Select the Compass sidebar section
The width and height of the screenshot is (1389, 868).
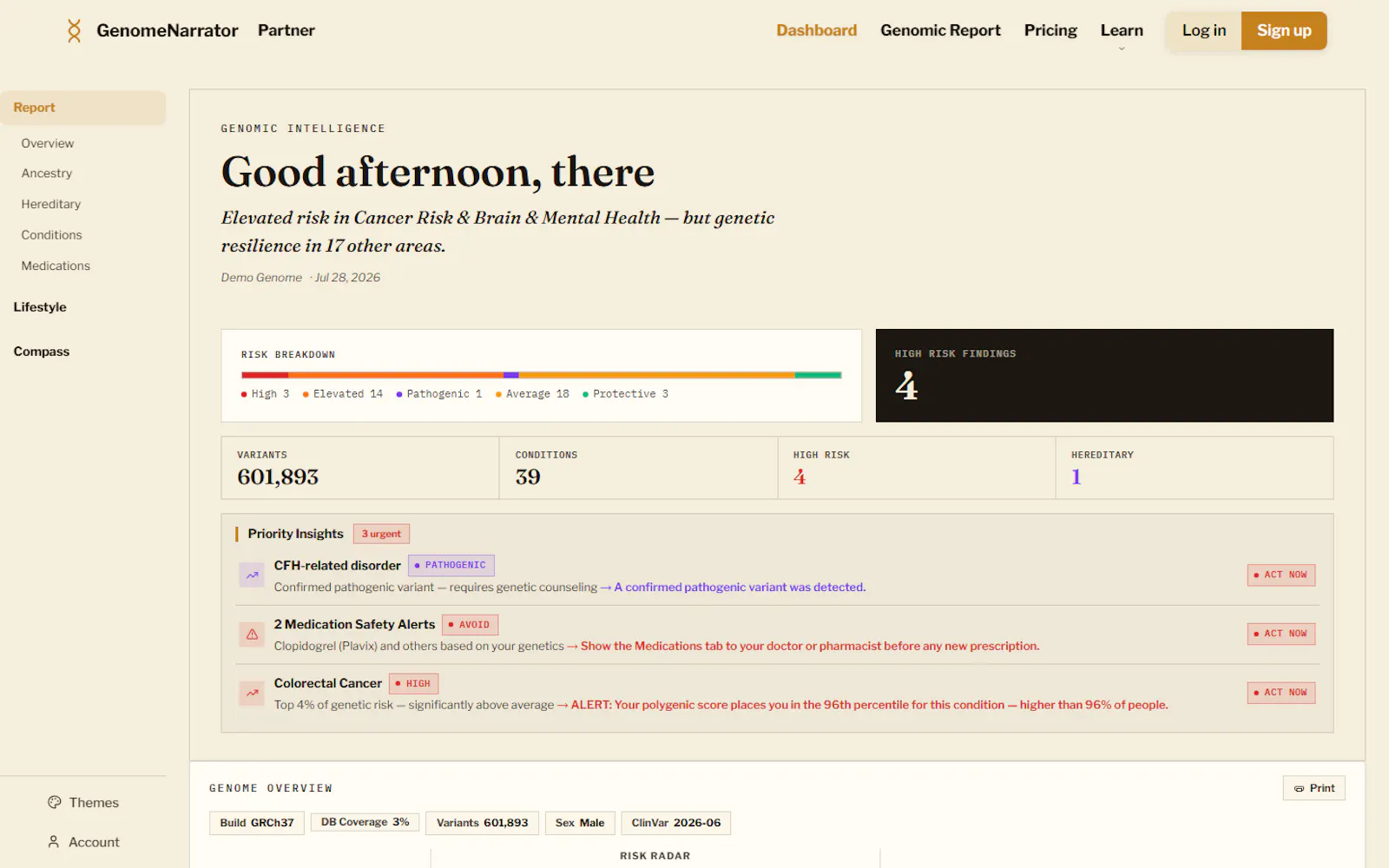tap(42, 352)
